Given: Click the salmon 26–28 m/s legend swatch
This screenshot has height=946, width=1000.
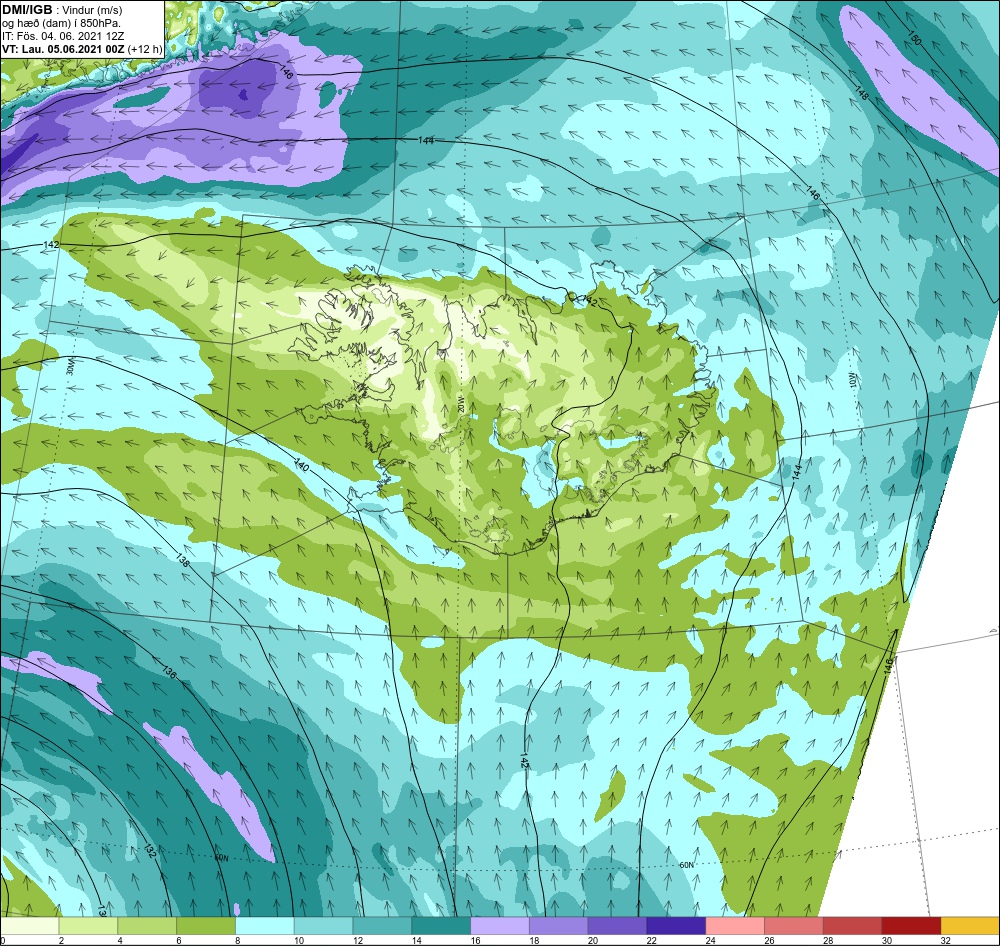Looking at the screenshot, I should coord(793,926).
